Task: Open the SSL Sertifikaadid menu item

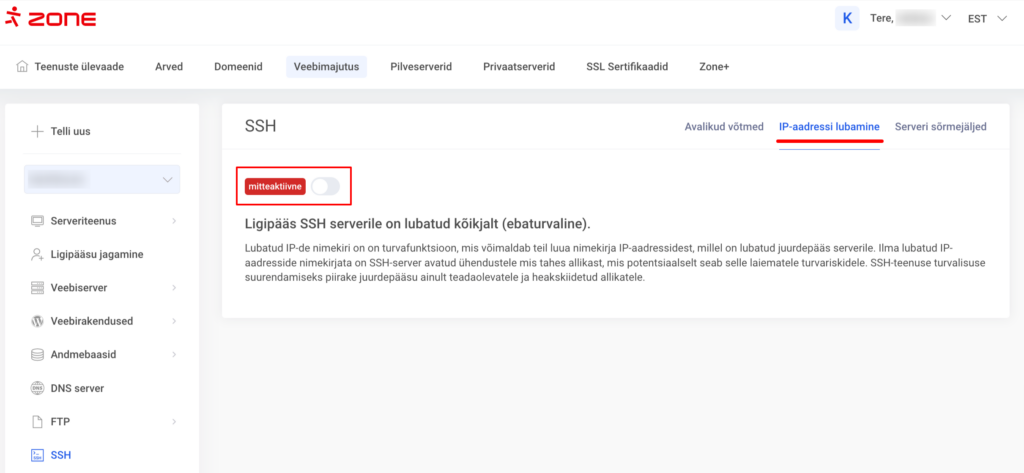Action: pyautogui.click(x=627, y=67)
